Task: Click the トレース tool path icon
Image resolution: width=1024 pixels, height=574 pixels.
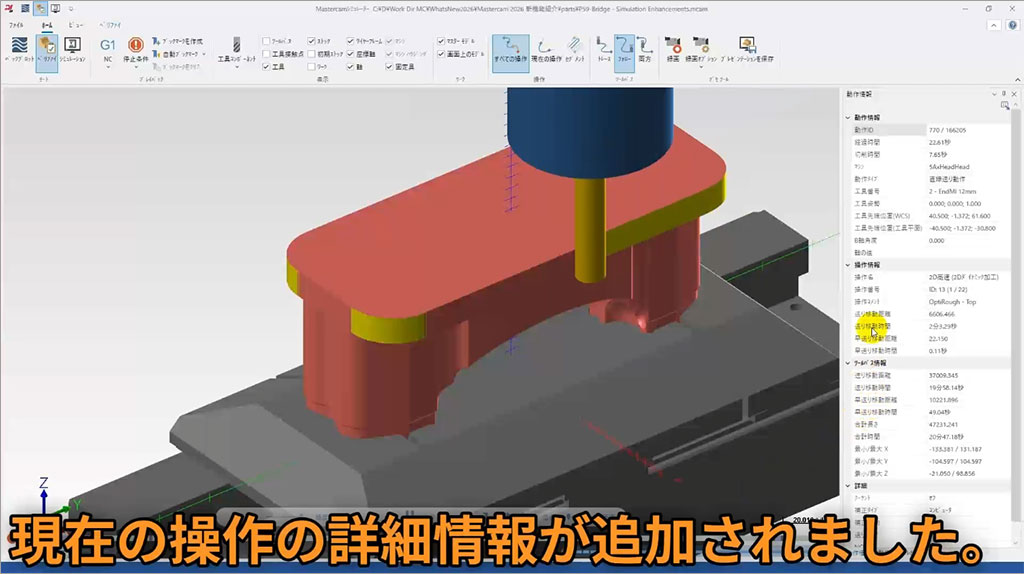Action: [602, 49]
